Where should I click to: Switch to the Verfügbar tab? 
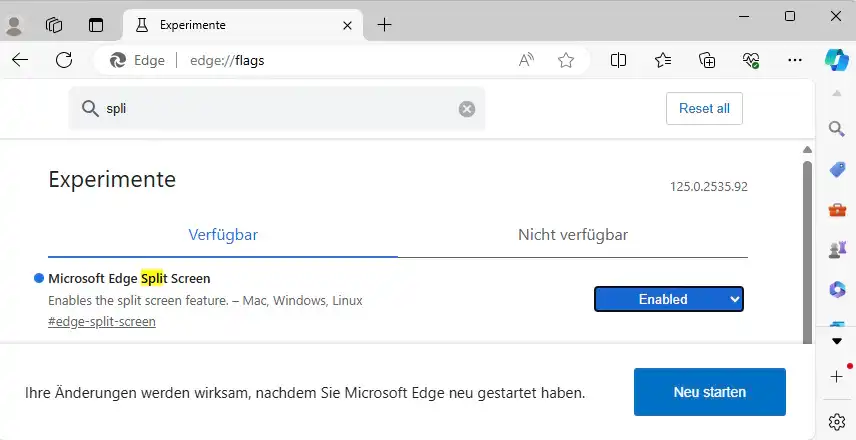pyautogui.click(x=223, y=235)
